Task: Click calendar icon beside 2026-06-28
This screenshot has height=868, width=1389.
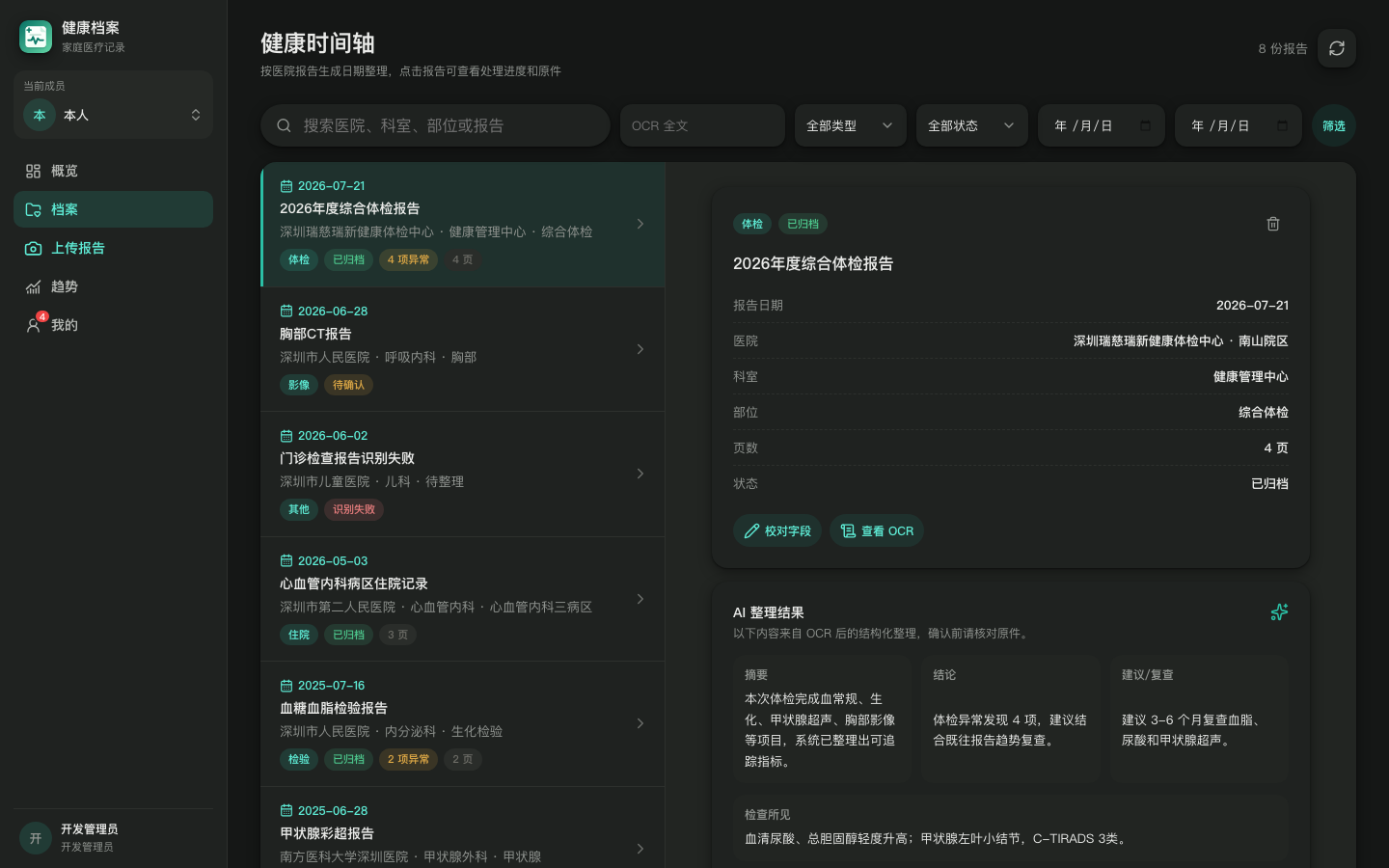Action: point(286,312)
